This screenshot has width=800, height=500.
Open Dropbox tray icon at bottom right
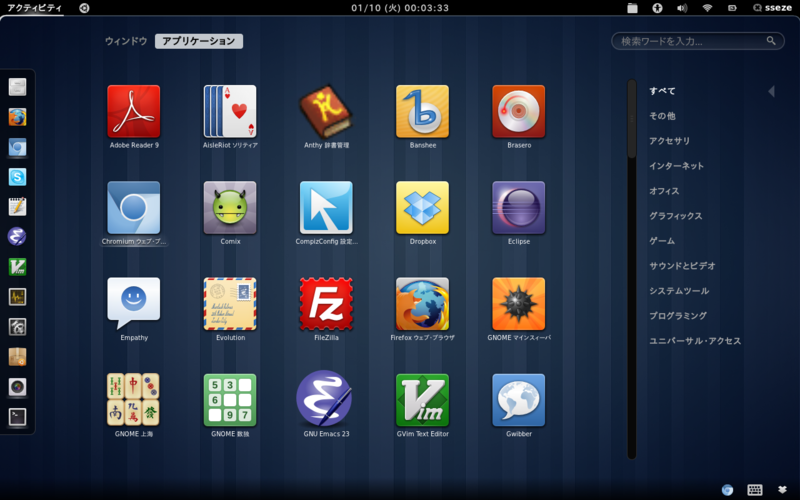tap(782, 490)
